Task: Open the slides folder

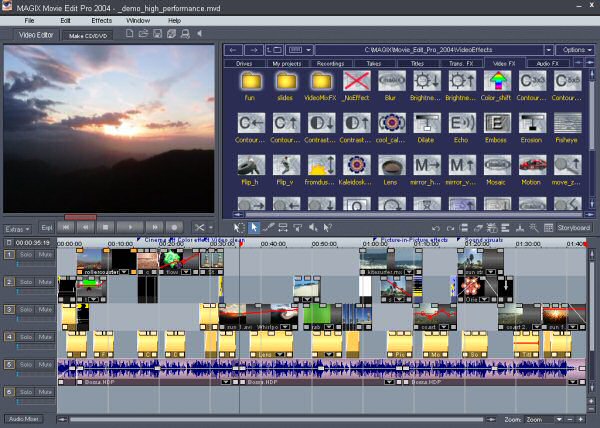Action: [286, 81]
